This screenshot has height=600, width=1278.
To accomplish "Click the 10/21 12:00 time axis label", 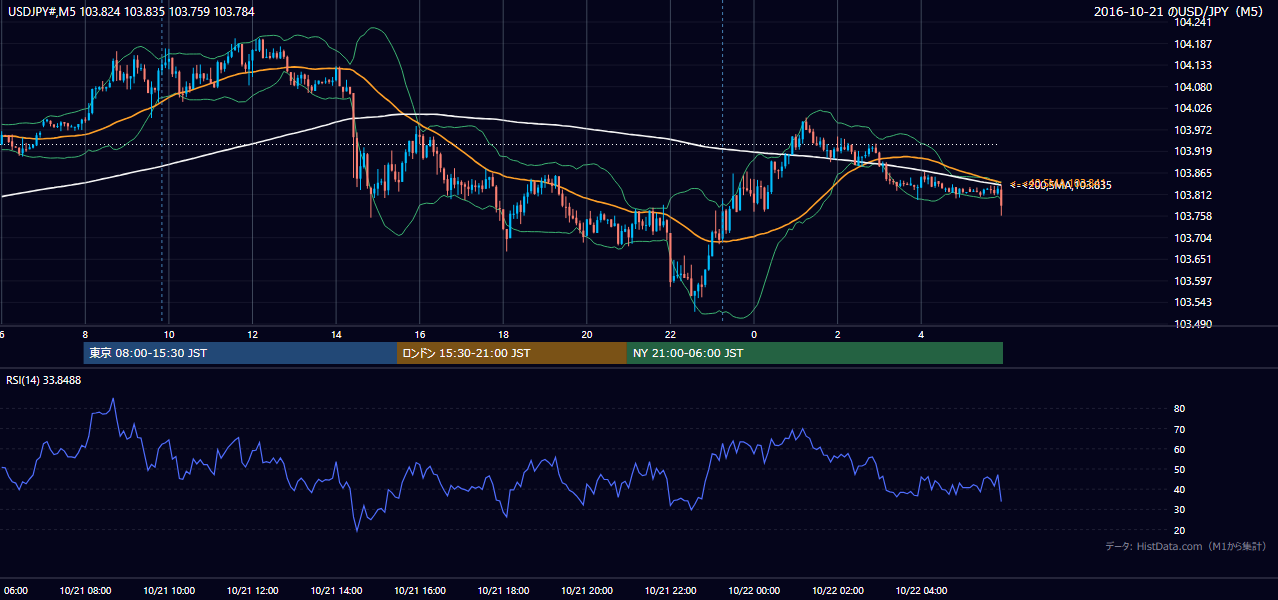I will pos(252,591).
